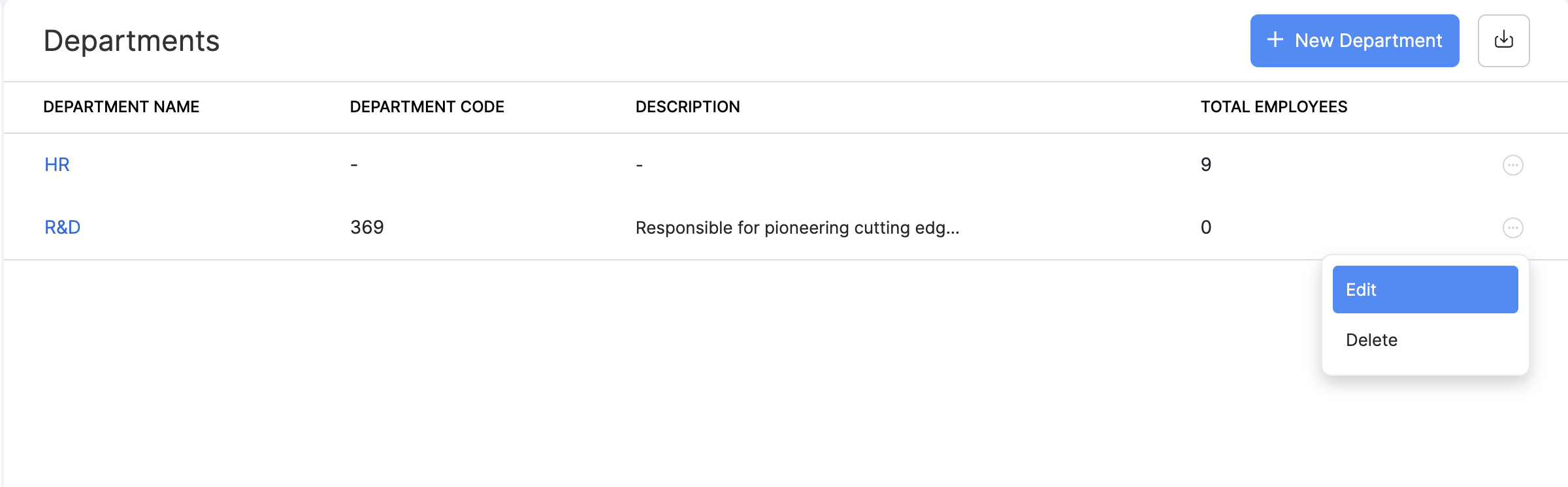The height and width of the screenshot is (487, 1568).
Task: Click the R&D department code 369
Action: click(367, 227)
